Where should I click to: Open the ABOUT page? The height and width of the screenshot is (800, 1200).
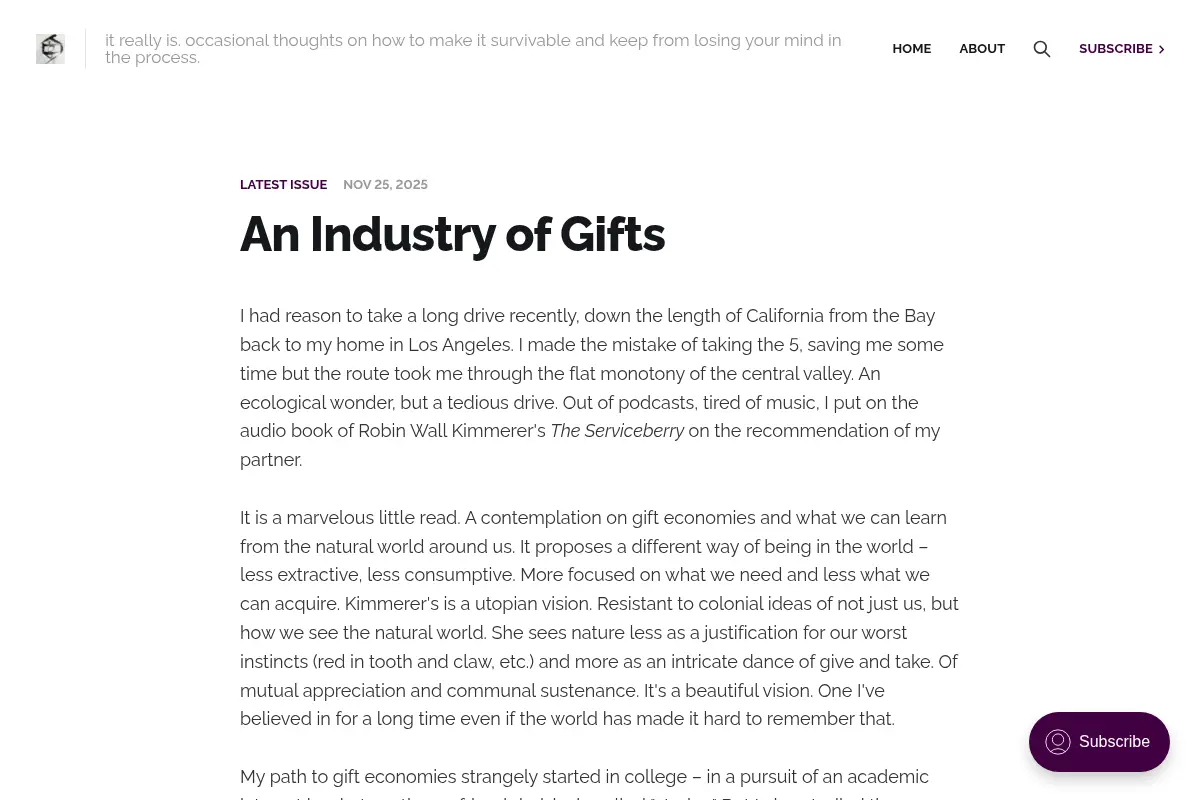click(x=982, y=49)
